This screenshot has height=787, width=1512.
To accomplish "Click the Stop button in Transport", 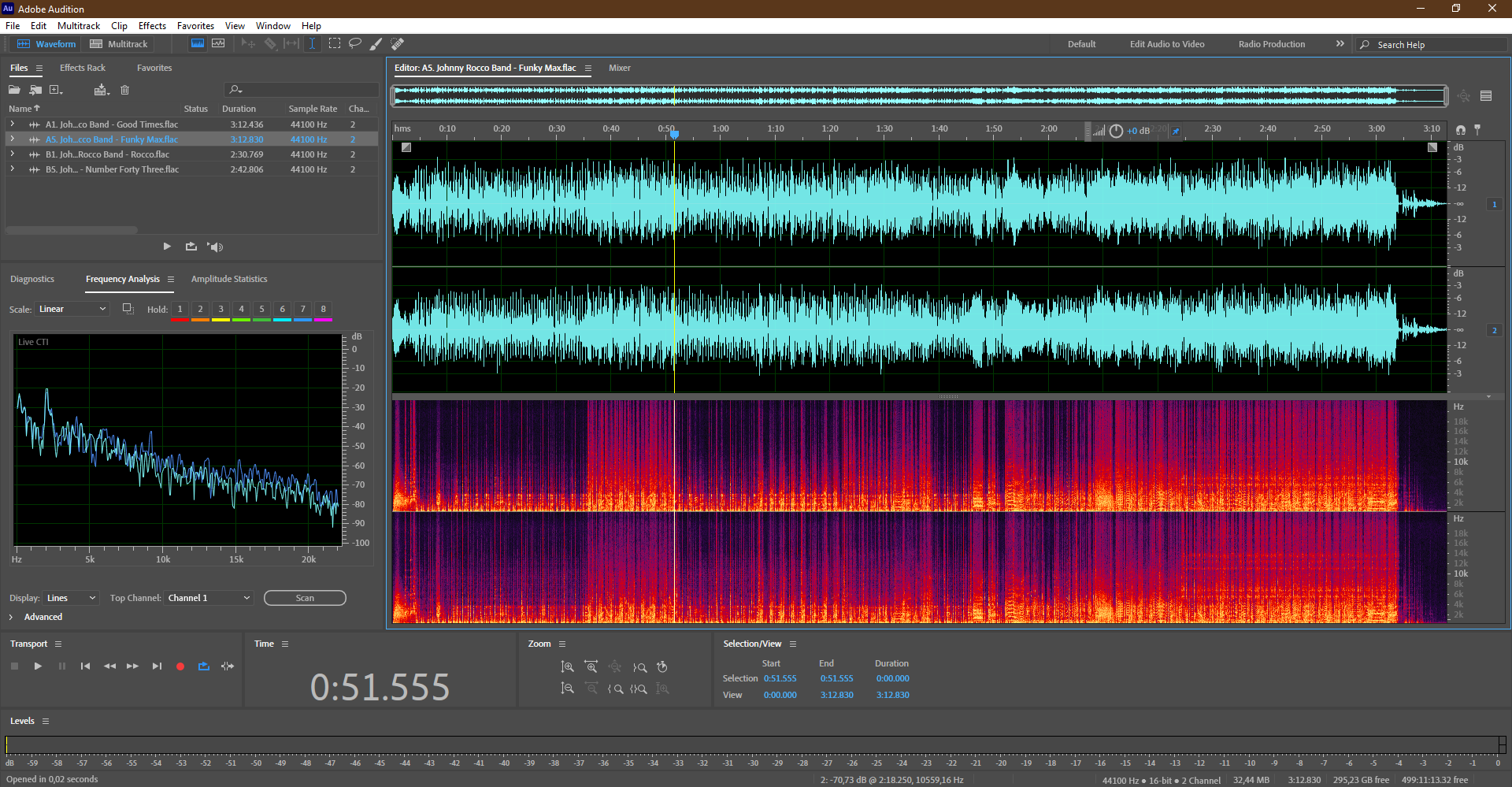I will [14, 666].
